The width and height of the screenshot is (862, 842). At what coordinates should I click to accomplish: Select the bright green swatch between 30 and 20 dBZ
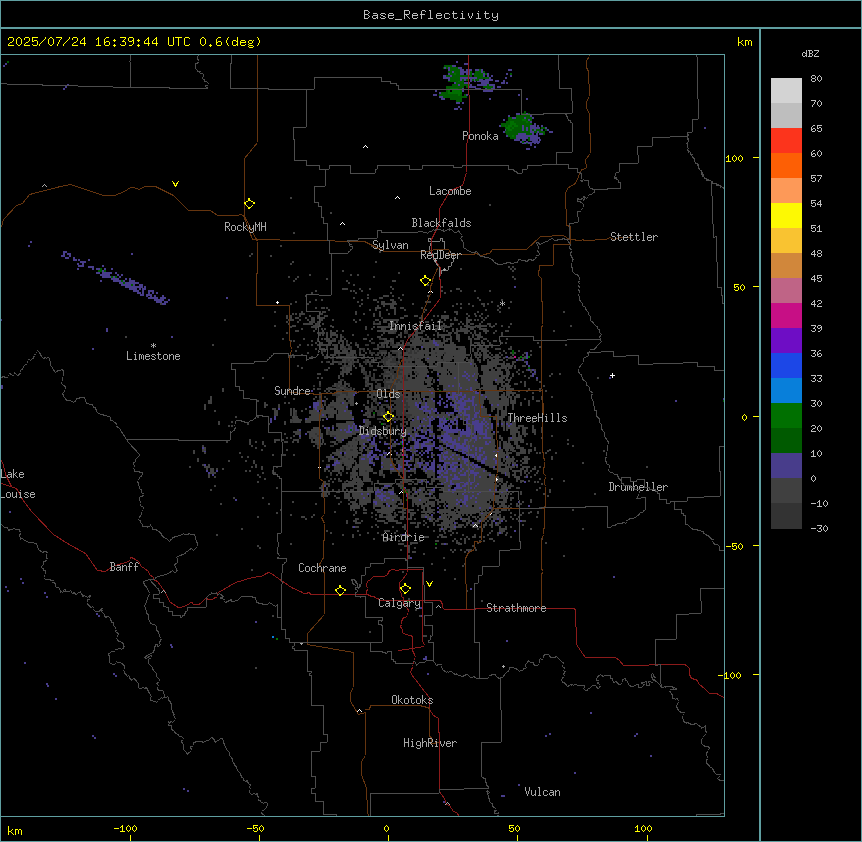pyautogui.click(x=786, y=416)
